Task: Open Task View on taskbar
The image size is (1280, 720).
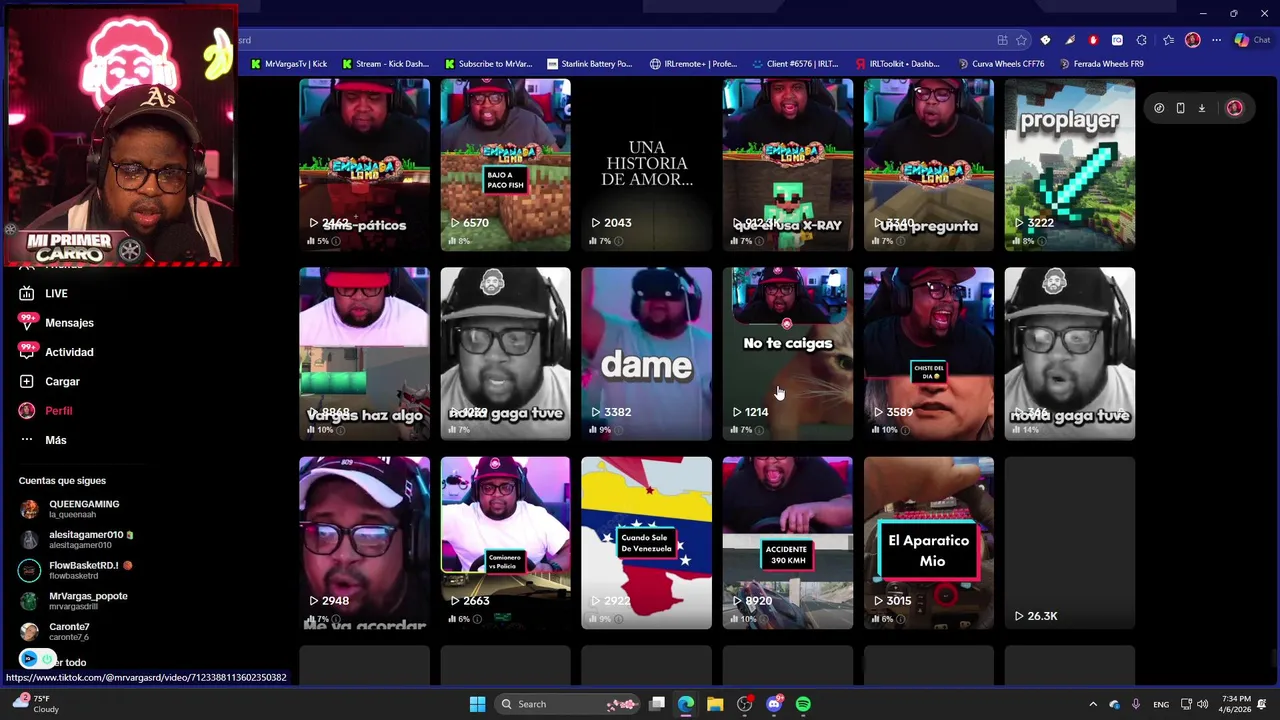Action: (x=657, y=704)
